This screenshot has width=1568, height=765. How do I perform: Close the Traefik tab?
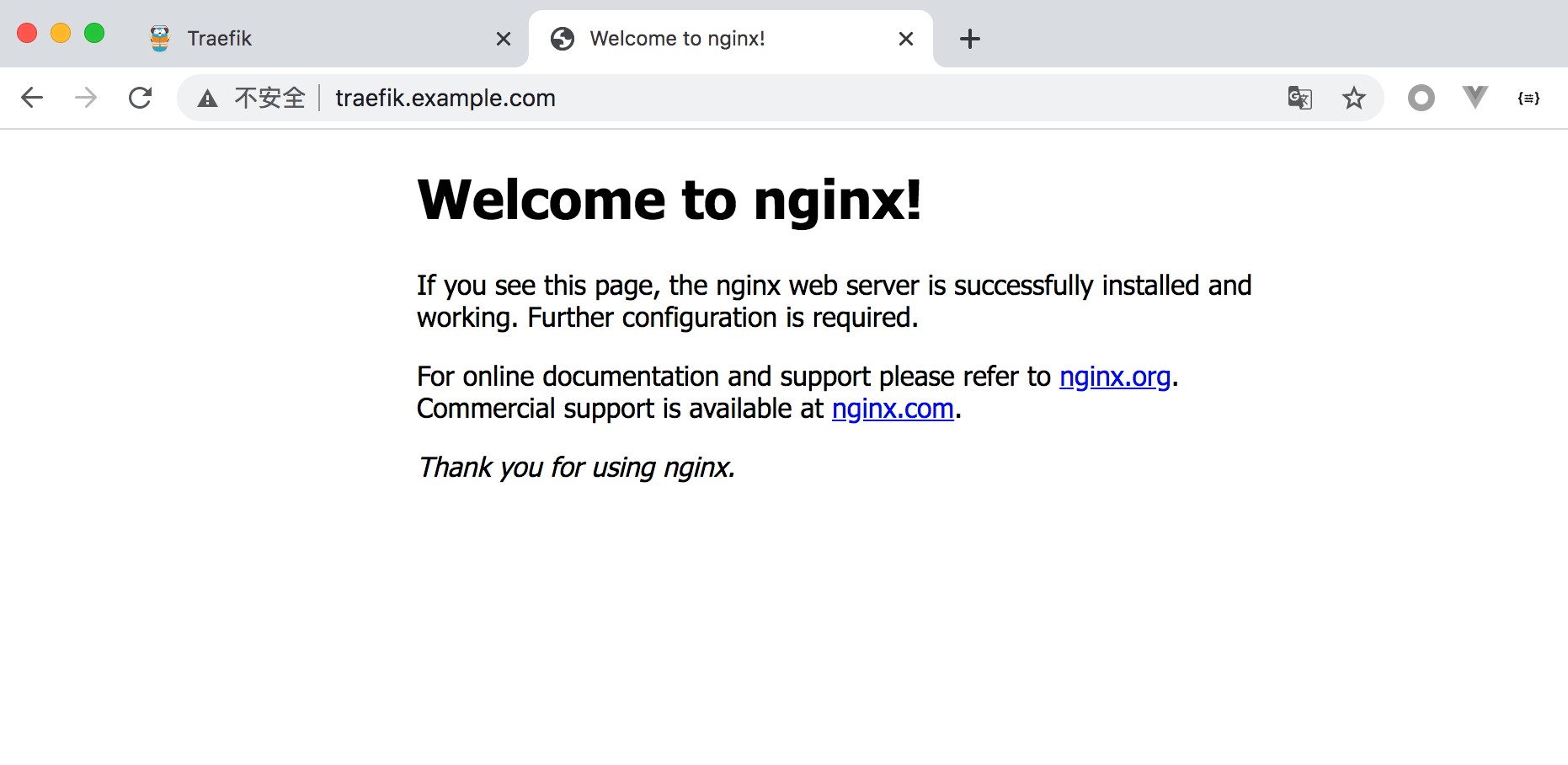pyautogui.click(x=504, y=39)
